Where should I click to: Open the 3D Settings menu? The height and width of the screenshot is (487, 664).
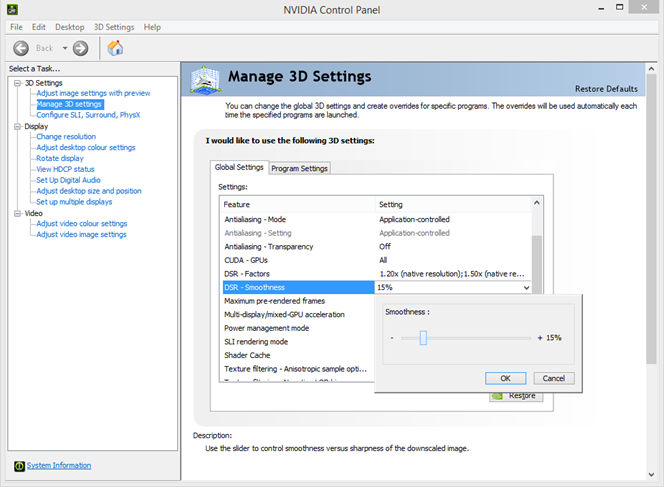(x=114, y=27)
